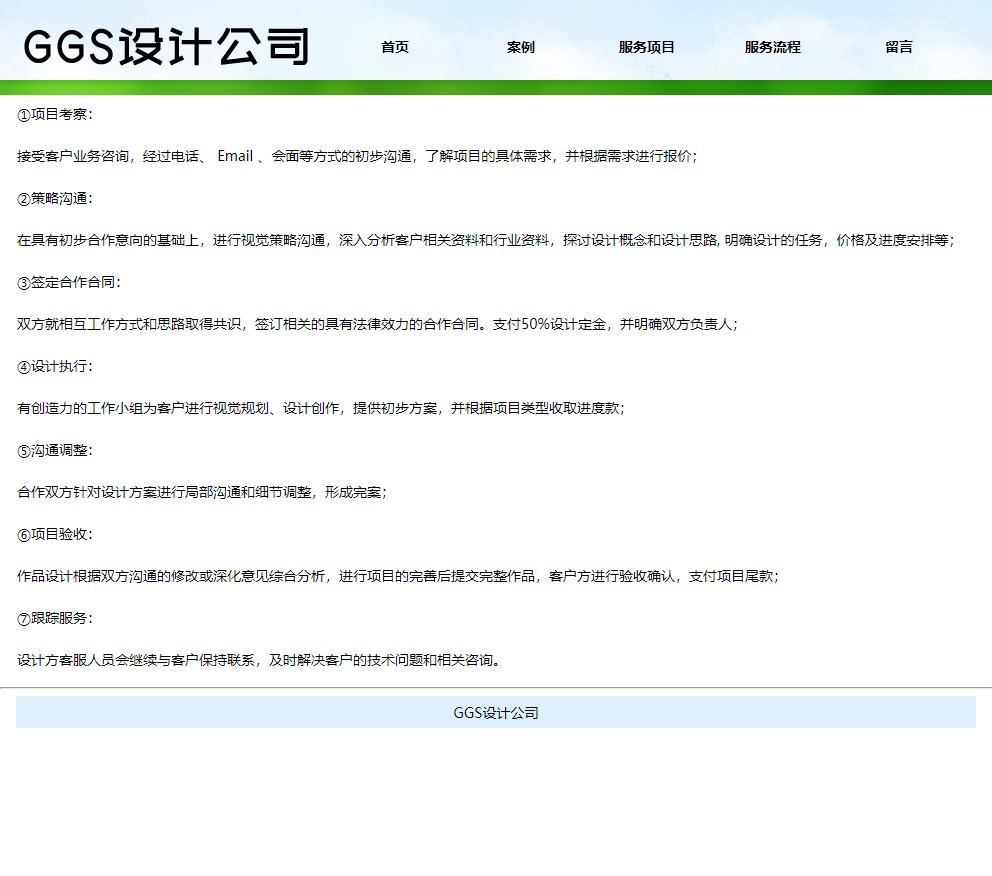Go to the 案例 page
The width and height of the screenshot is (992, 876).
tap(521, 47)
